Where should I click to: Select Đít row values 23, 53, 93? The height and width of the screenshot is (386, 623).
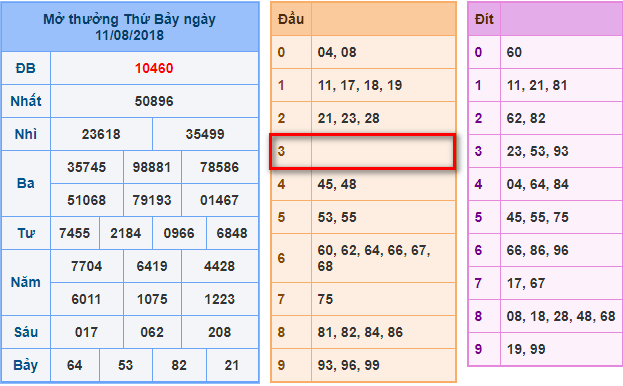click(x=537, y=151)
